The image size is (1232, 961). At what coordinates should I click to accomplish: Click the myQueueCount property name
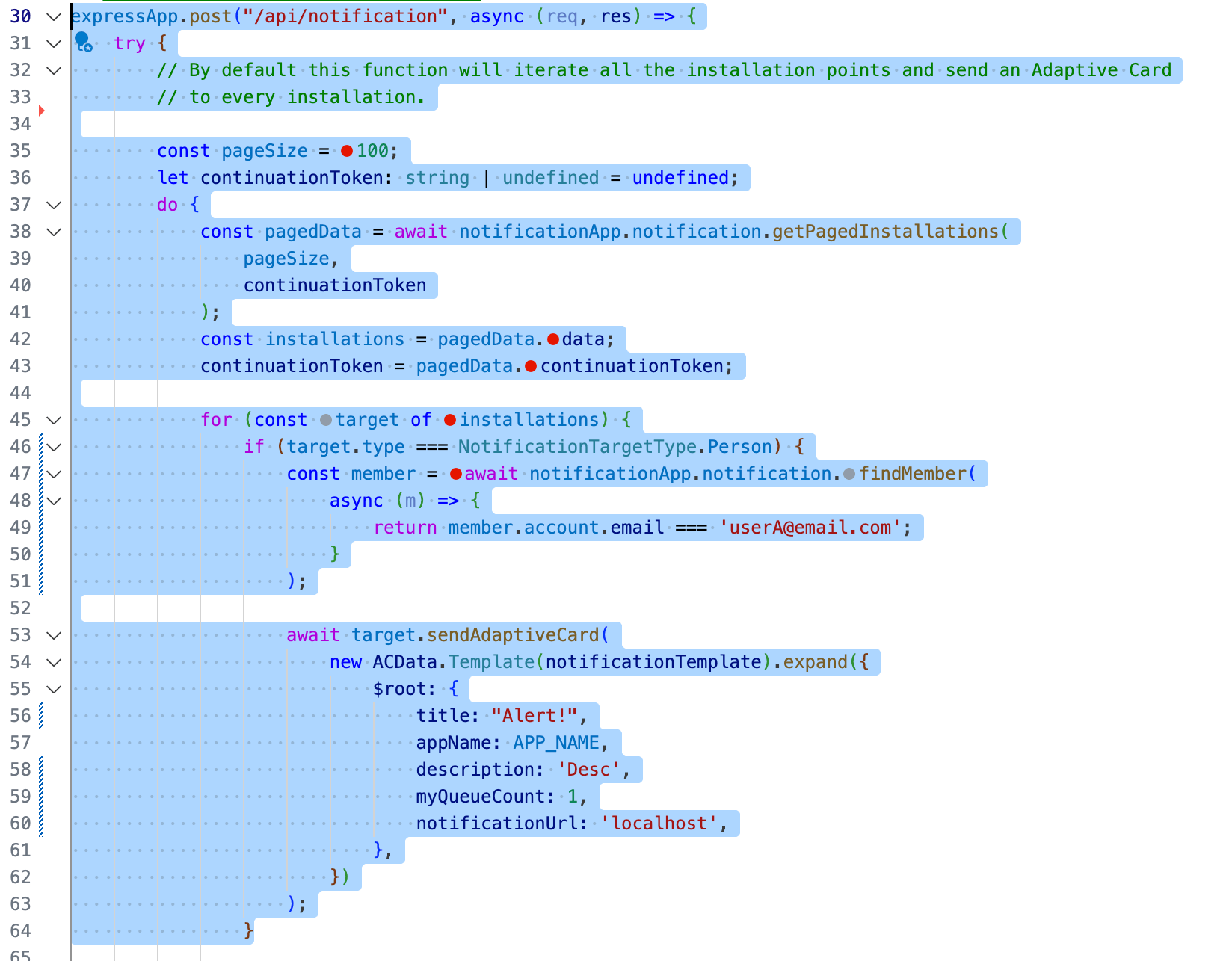click(481, 797)
